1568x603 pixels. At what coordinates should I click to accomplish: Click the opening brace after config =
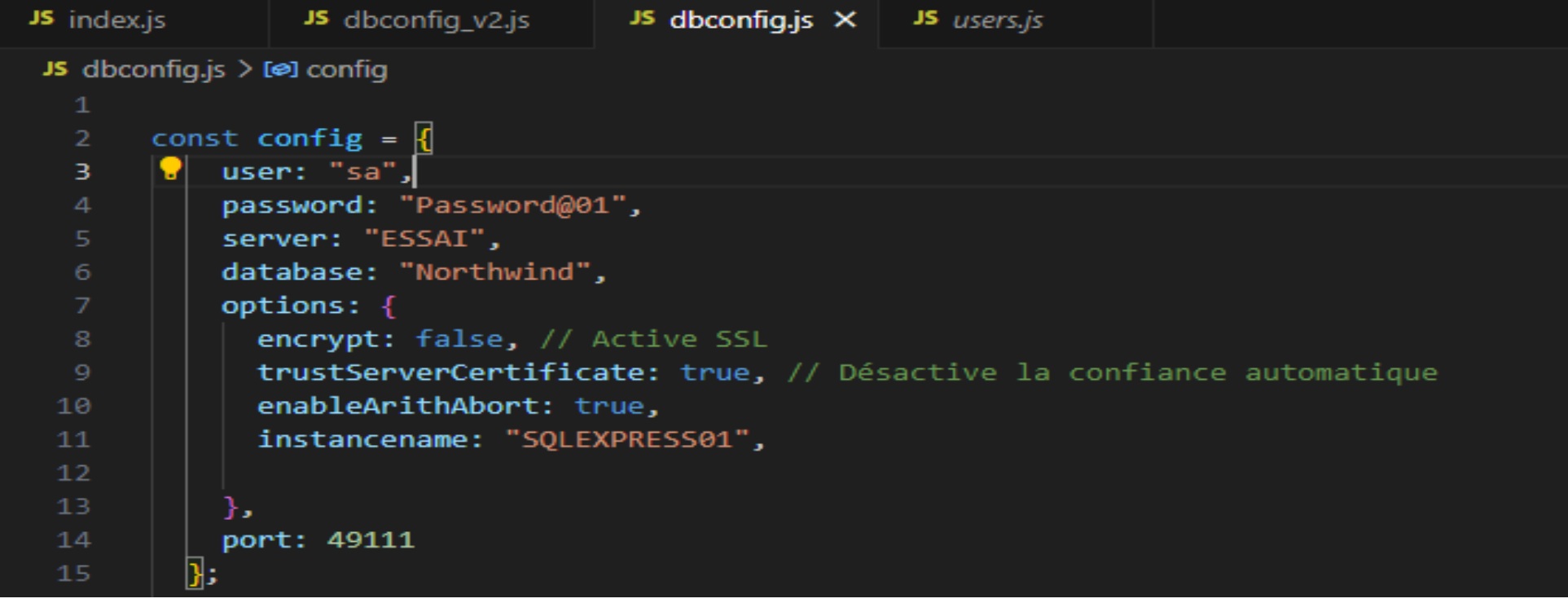pyautogui.click(x=424, y=139)
